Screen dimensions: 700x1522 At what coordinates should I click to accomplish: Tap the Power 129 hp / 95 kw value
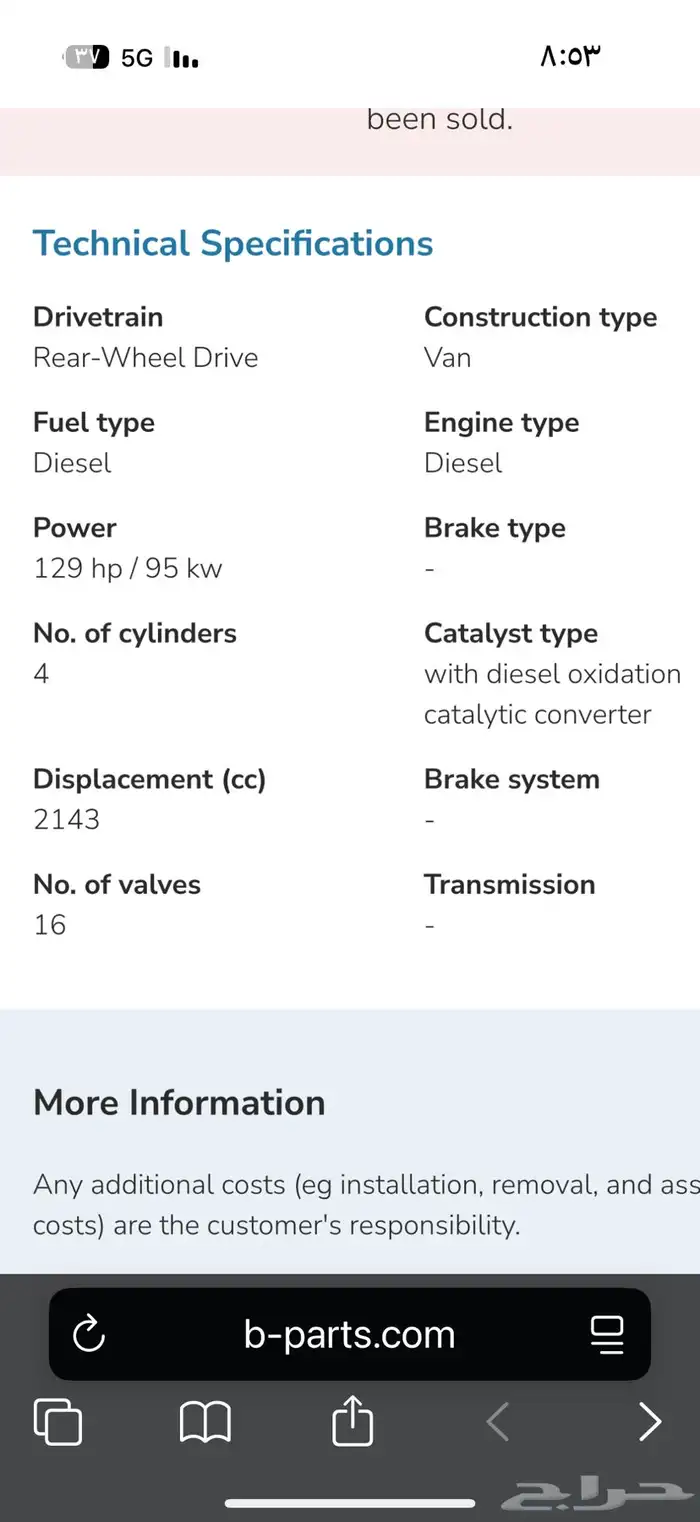coord(128,569)
